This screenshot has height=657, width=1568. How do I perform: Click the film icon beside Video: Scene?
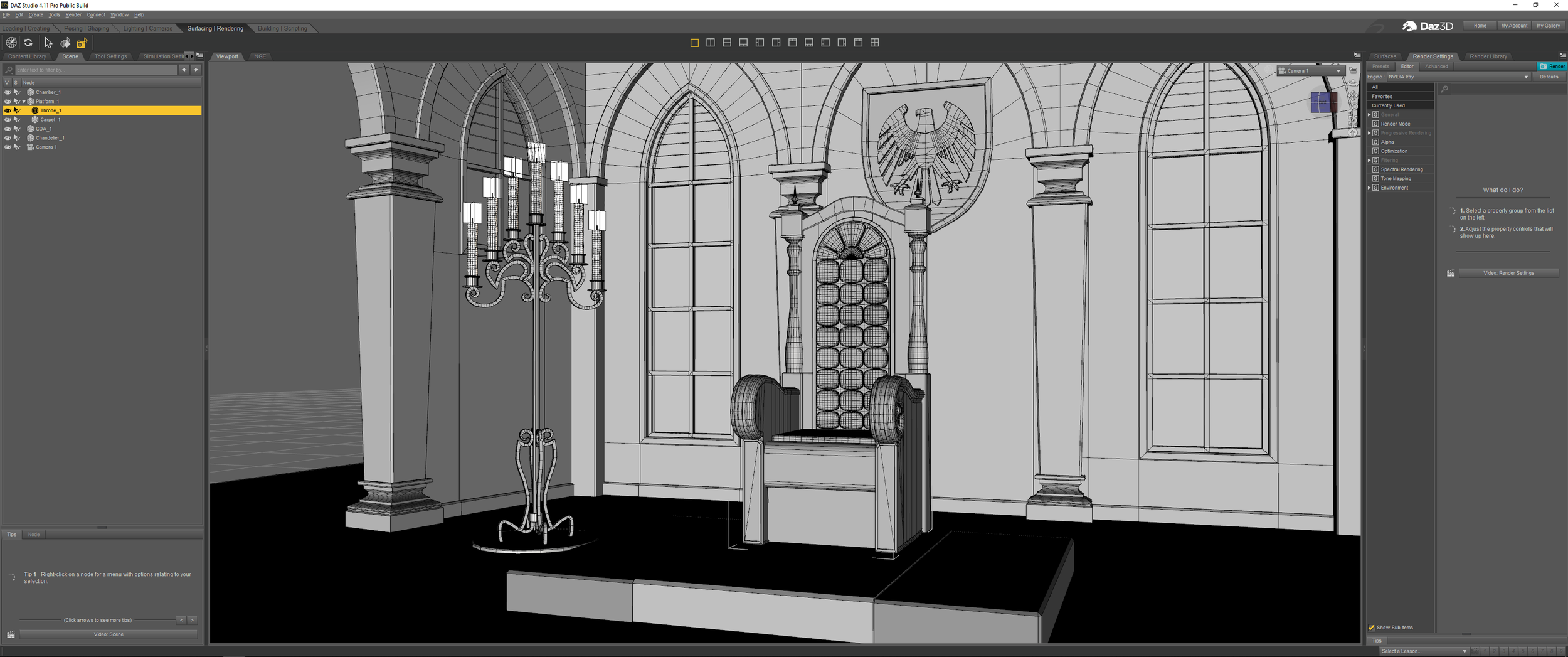[11, 634]
